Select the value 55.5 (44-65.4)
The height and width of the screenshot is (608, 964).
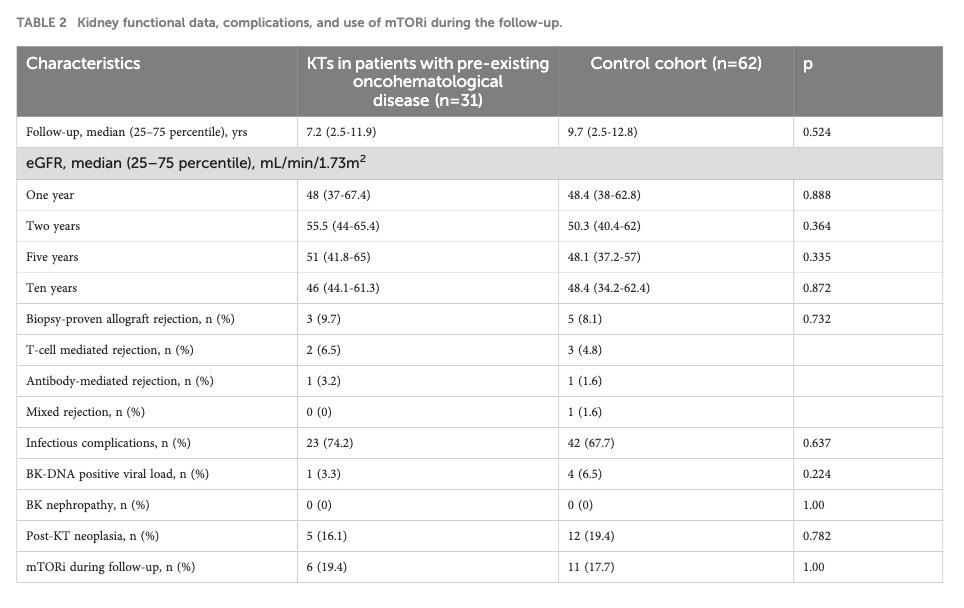click(343, 226)
